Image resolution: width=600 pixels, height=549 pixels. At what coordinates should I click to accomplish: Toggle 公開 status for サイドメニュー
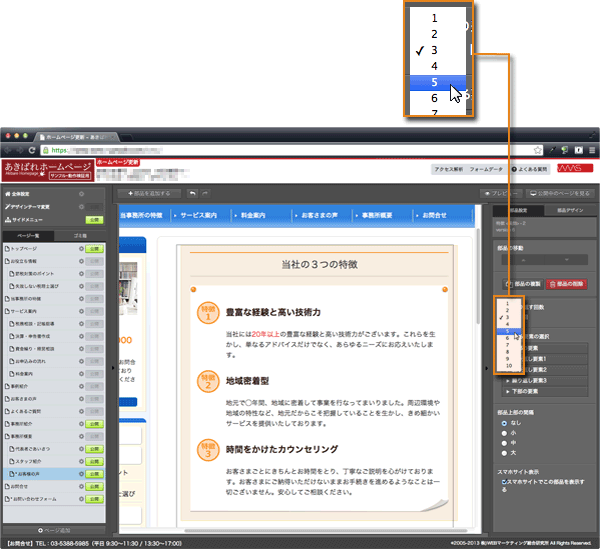pyautogui.click(x=94, y=220)
